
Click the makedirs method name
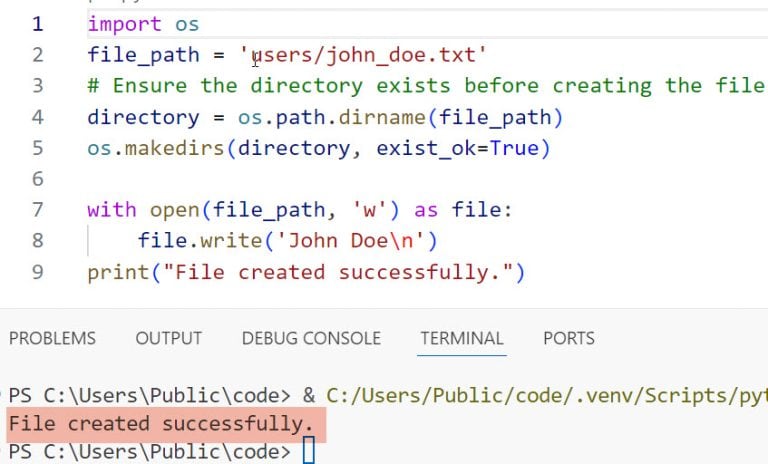click(x=175, y=148)
